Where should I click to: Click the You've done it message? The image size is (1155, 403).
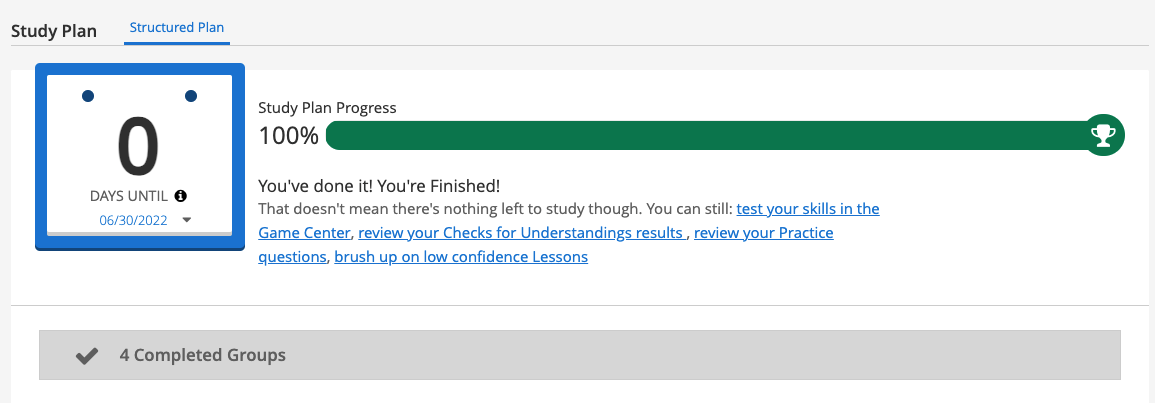(x=379, y=186)
